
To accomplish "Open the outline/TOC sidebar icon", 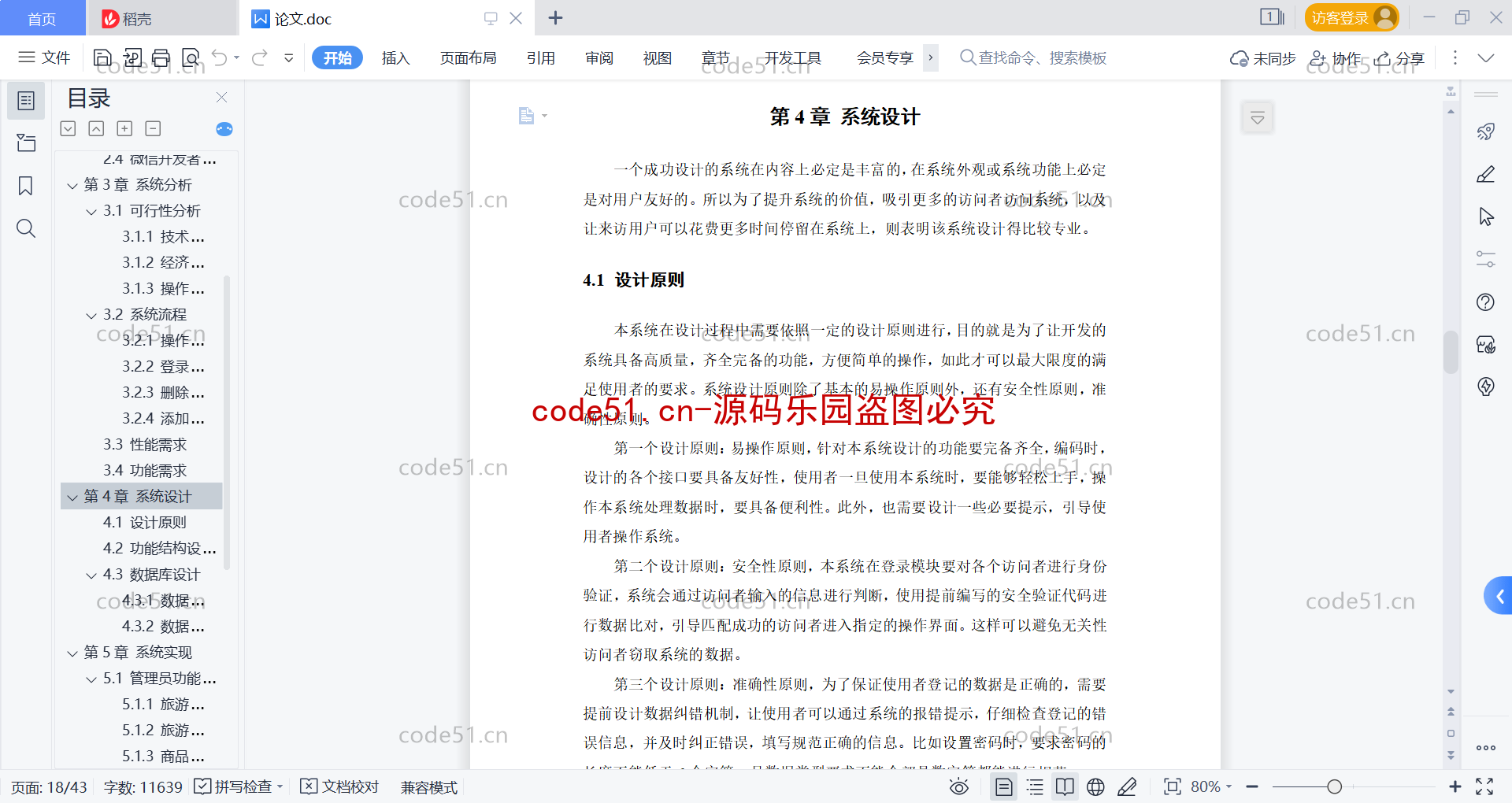I will point(26,101).
